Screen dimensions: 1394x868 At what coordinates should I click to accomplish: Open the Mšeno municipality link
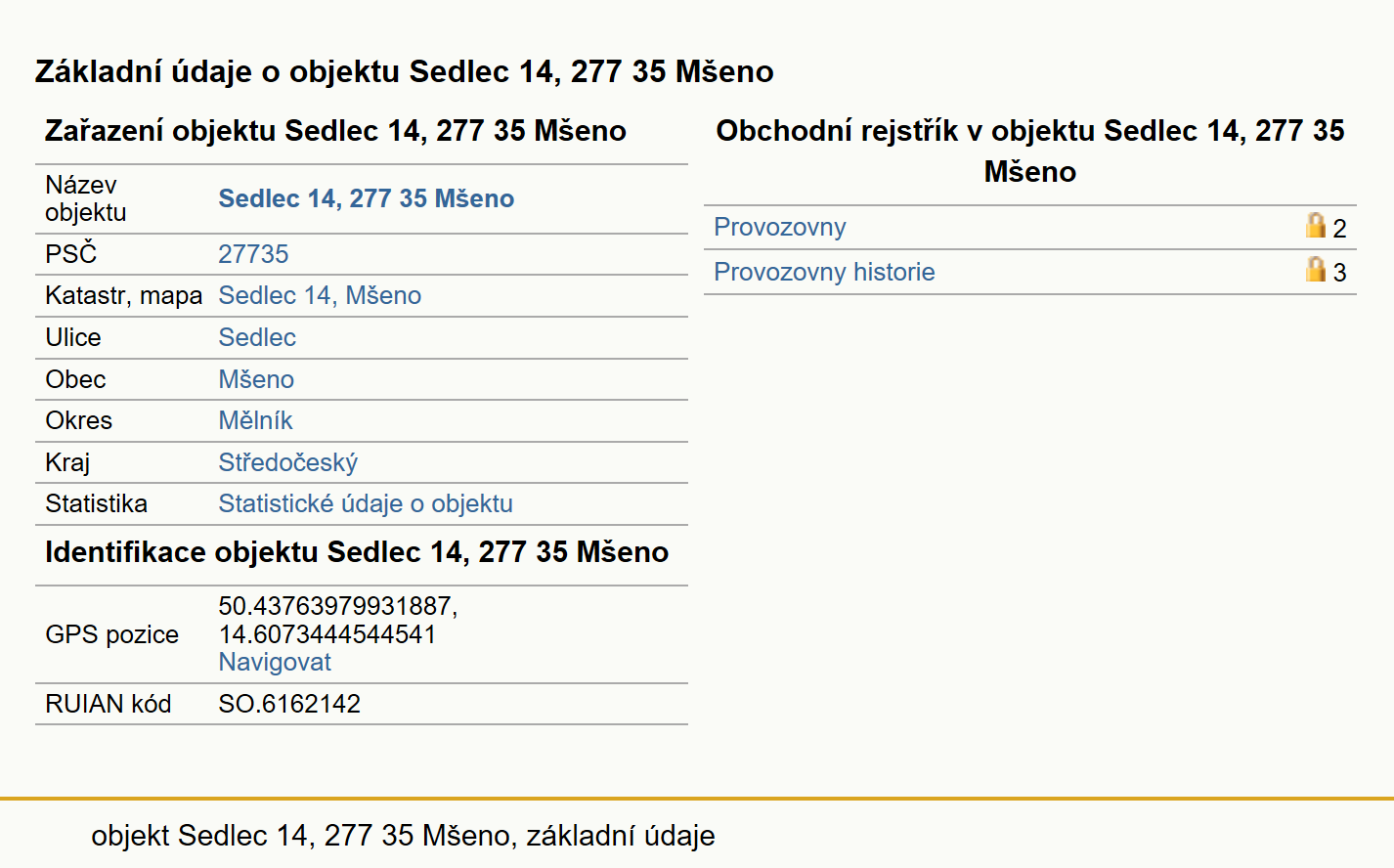pyautogui.click(x=256, y=379)
